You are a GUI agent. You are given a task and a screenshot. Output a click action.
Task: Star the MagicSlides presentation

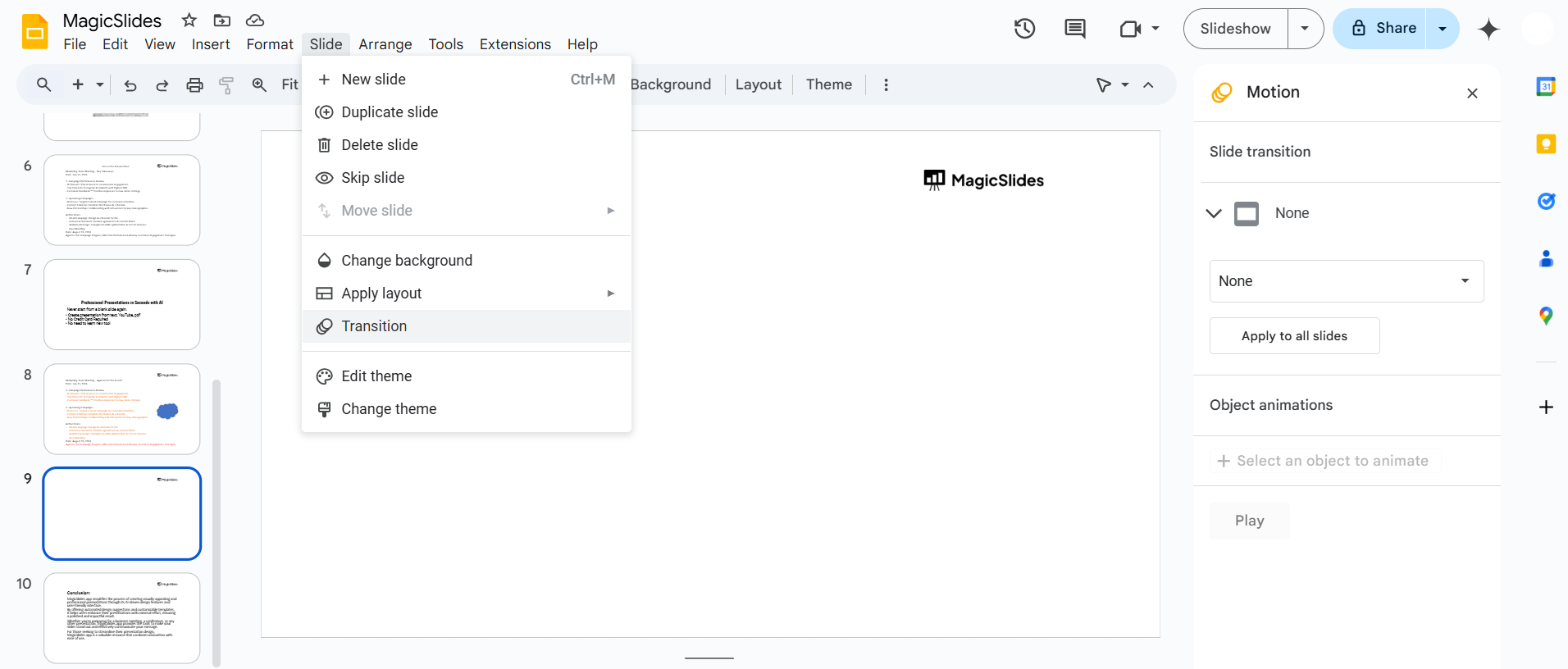[x=189, y=20]
